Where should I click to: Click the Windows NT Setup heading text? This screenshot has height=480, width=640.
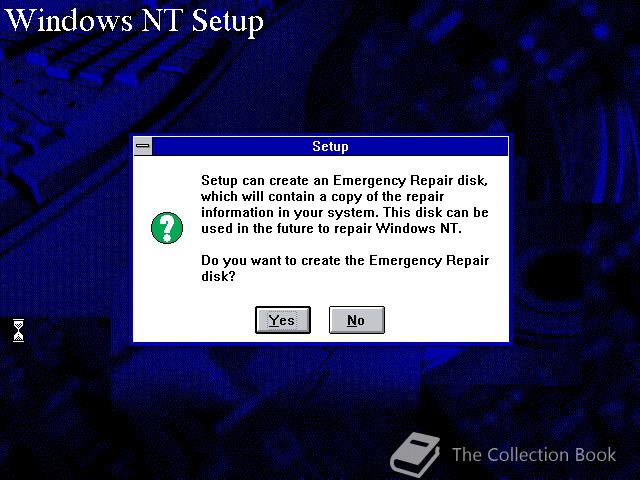pos(135,20)
